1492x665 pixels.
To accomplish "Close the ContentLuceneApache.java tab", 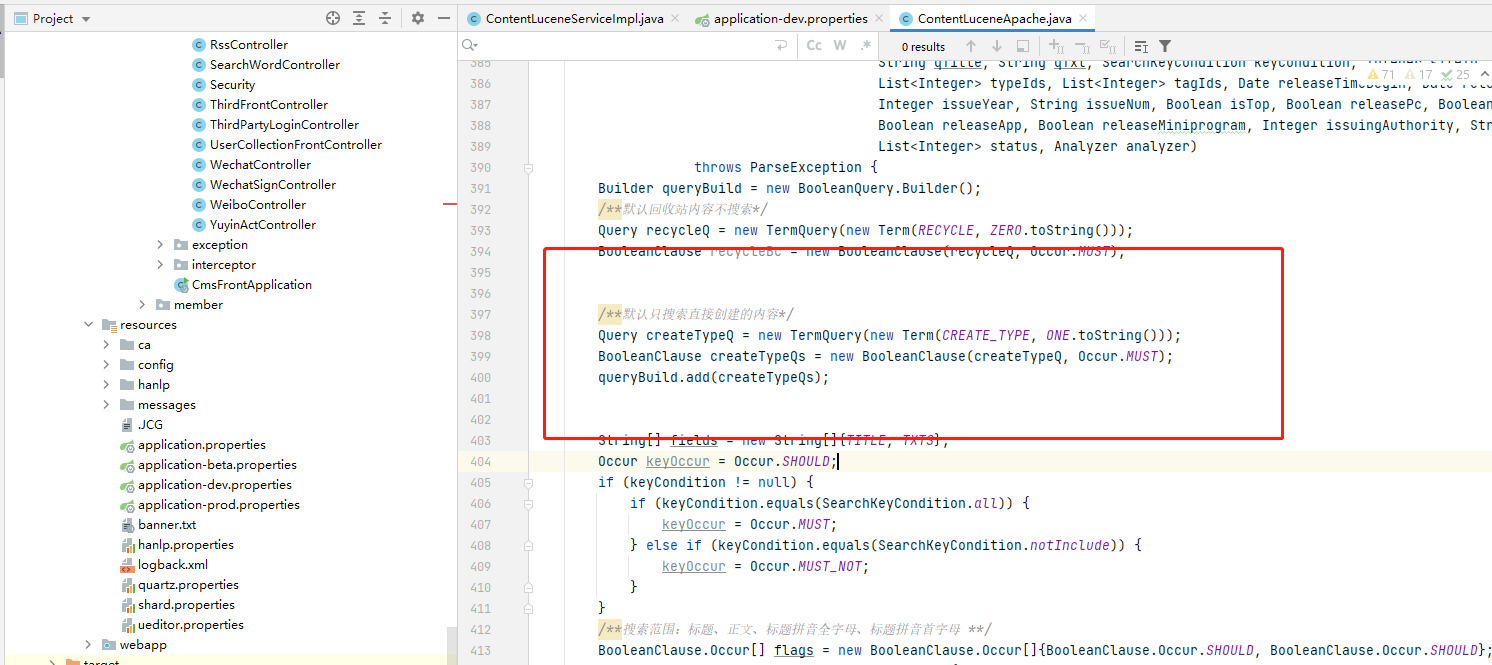I will point(1083,18).
